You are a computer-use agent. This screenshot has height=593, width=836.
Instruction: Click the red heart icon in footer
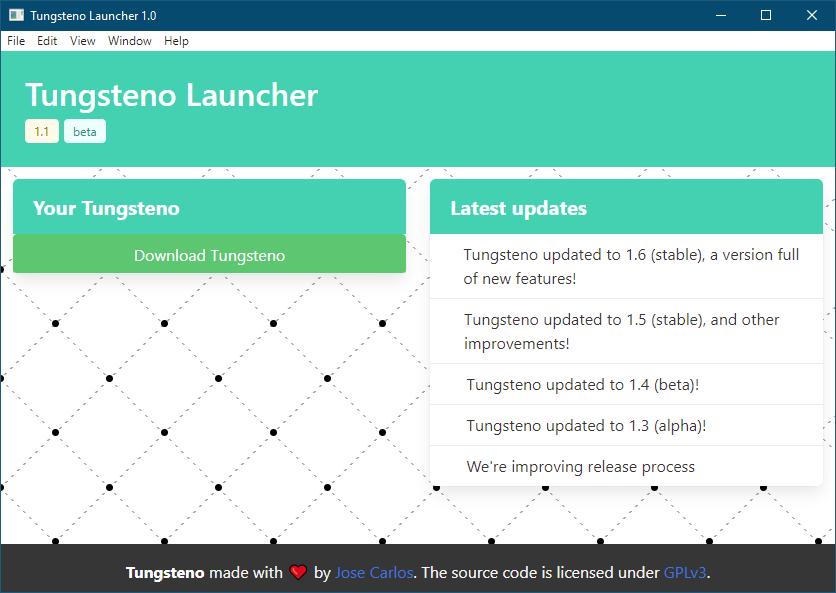tap(298, 573)
